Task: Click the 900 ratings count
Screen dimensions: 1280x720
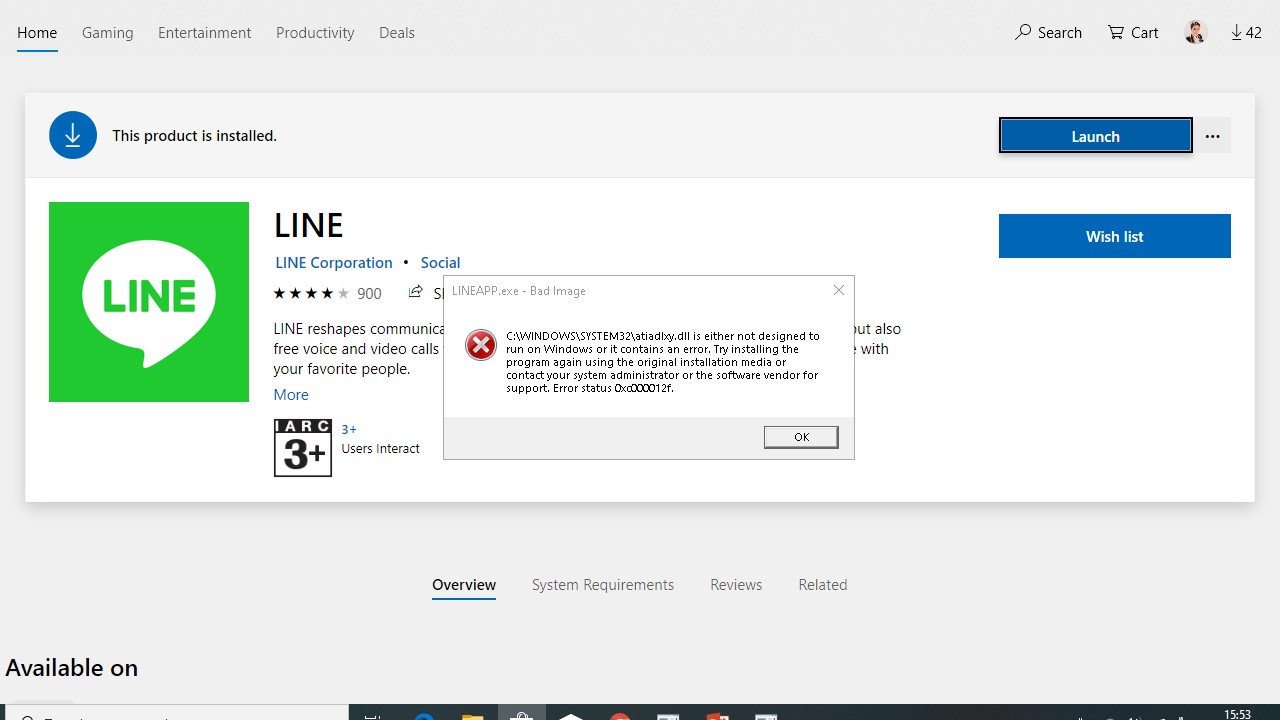Action: click(x=369, y=293)
